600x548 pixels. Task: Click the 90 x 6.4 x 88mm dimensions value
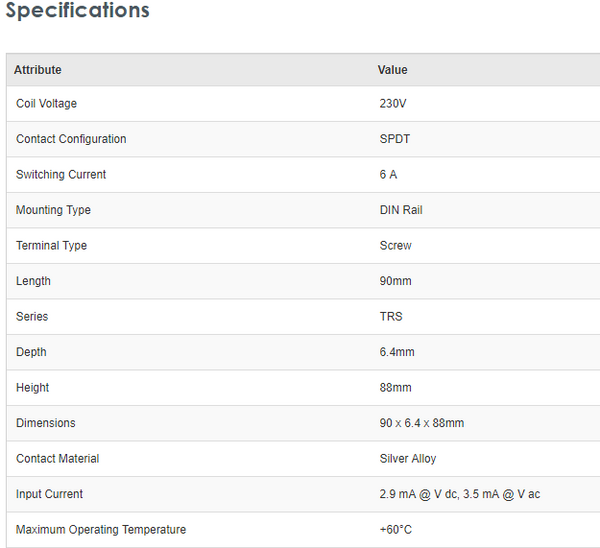[421, 423]
